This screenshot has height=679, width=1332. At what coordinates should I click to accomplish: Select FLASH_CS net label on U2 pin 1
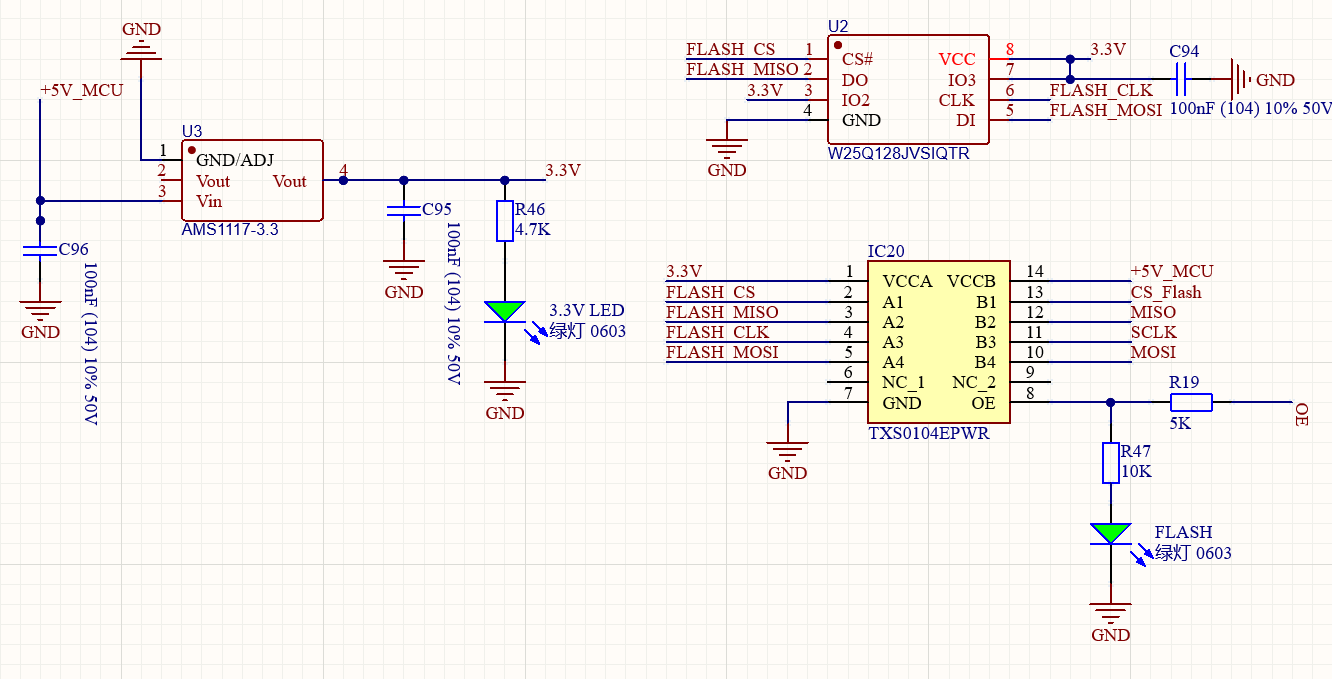pos(731,49)
